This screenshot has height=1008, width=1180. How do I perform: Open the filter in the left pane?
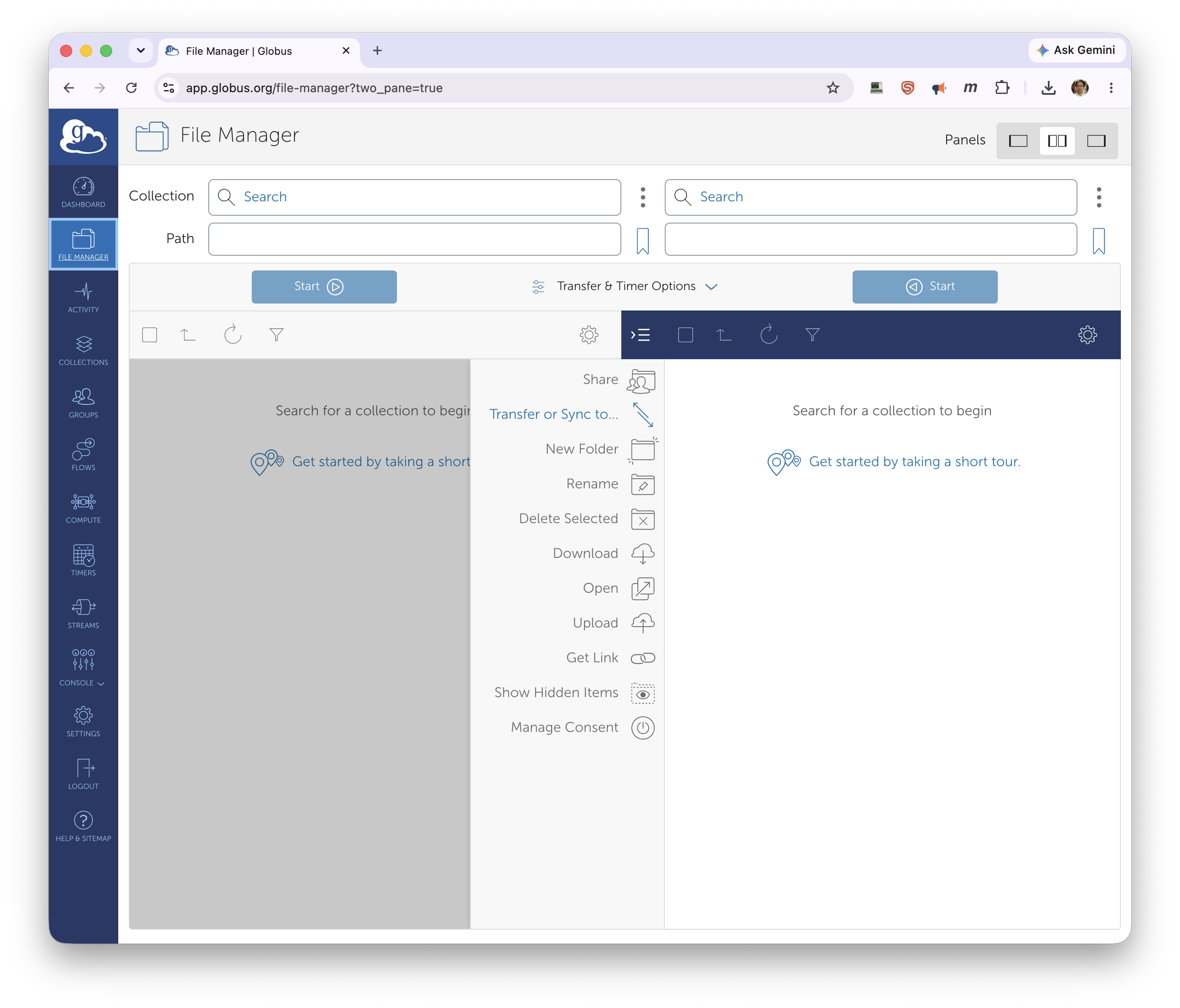[276, 335]
